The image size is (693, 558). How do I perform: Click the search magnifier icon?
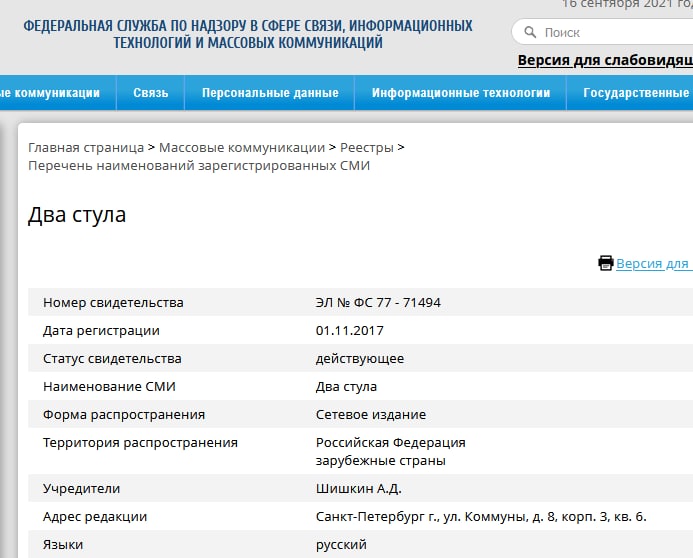[530, 32]
